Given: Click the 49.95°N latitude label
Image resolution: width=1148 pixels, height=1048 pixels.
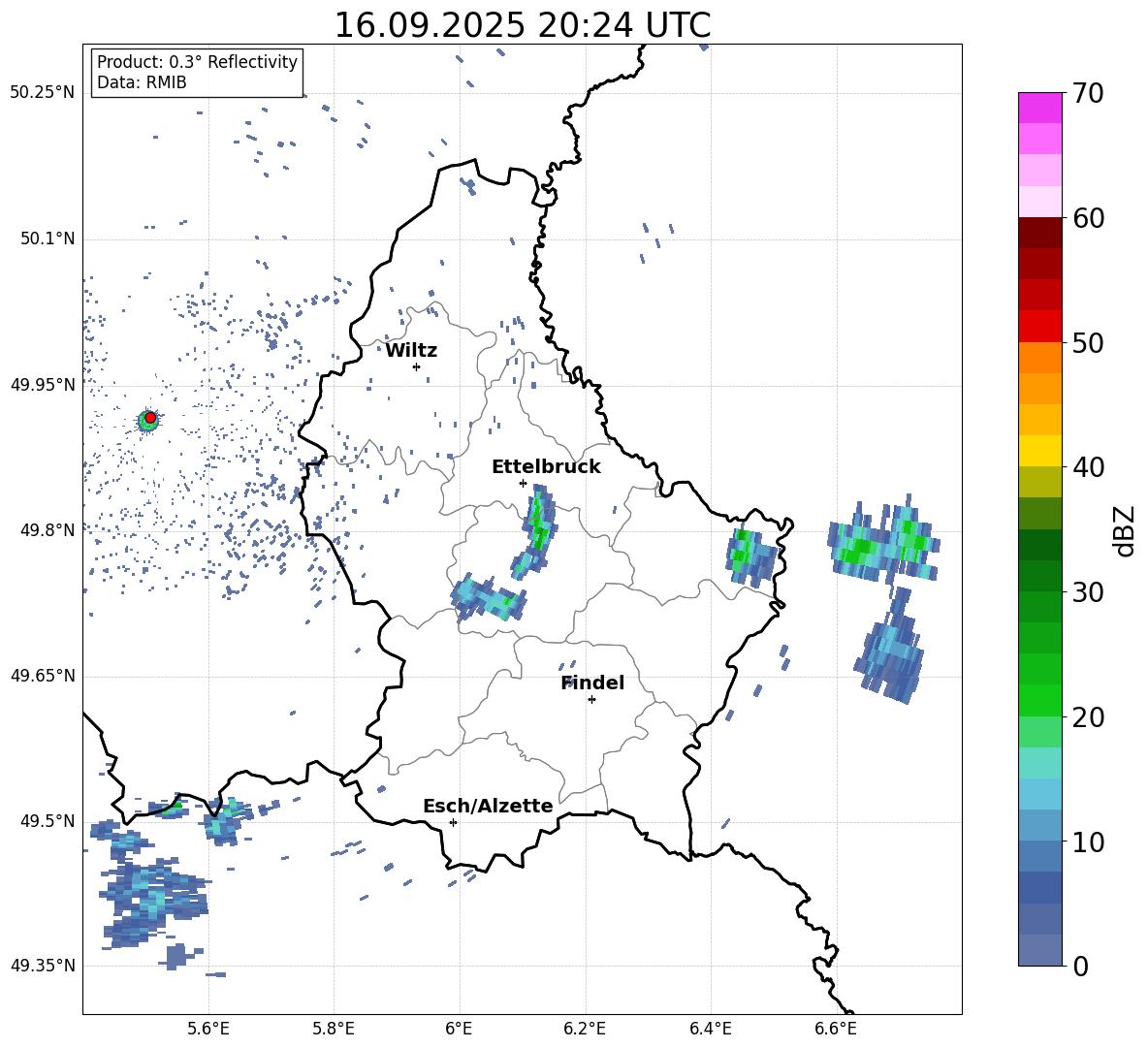Looking at the screenshot, I should pos(43,384).
